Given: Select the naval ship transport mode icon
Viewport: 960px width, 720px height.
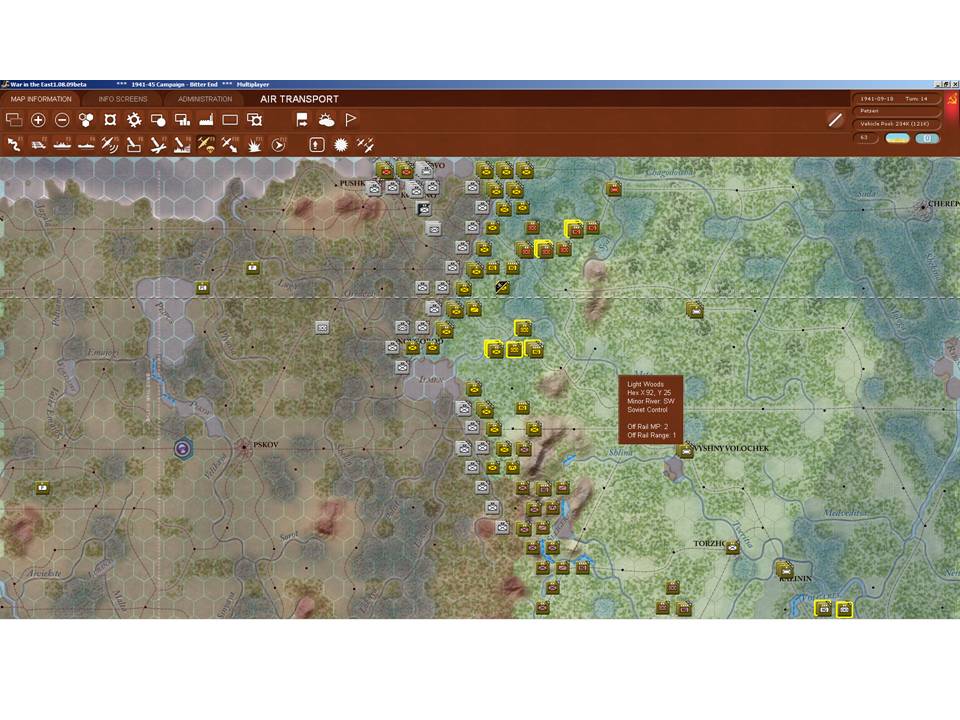Looking at the screenshot, I should point(62,145).
